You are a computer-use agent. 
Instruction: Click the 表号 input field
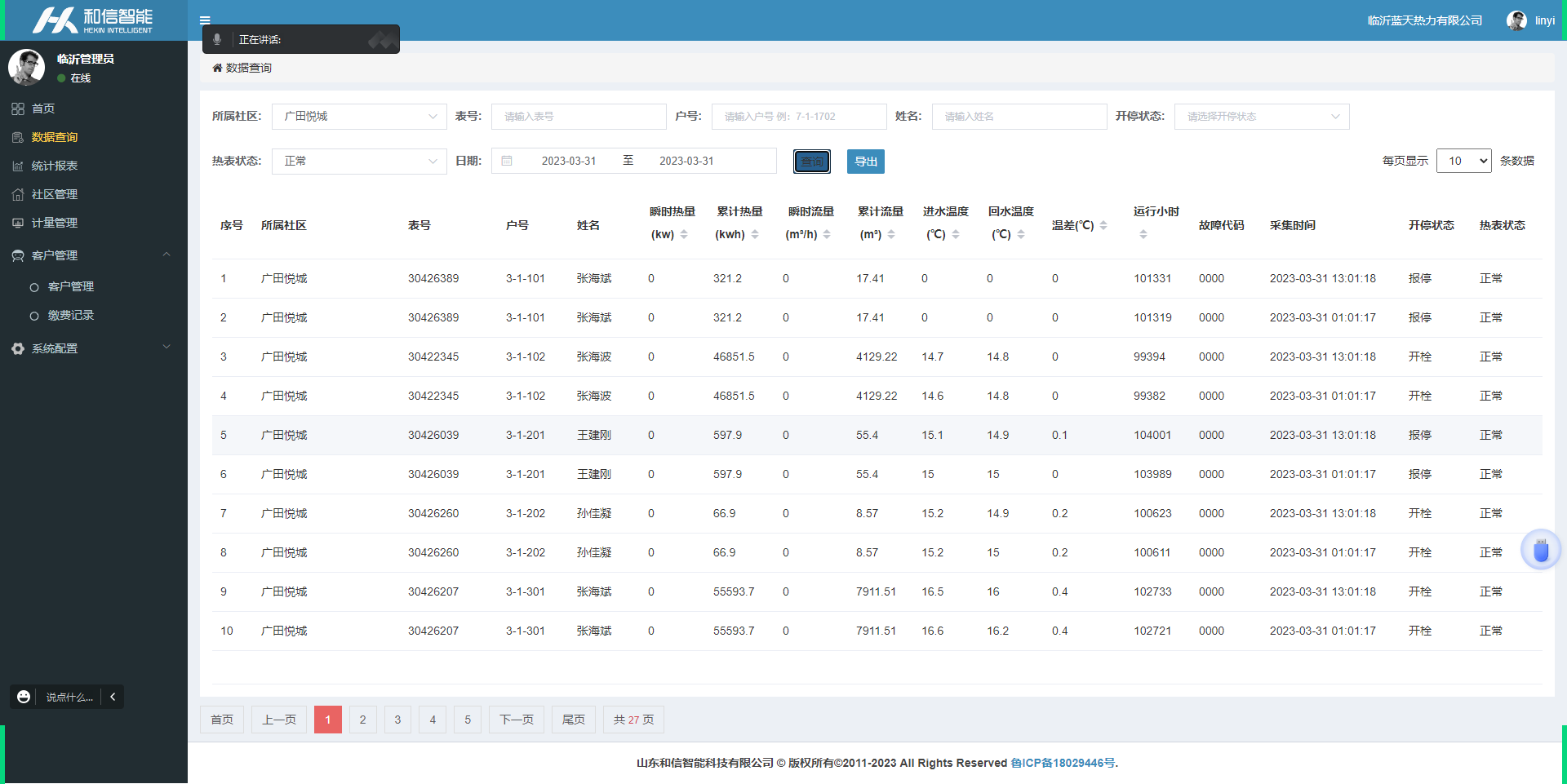(579, 117)
